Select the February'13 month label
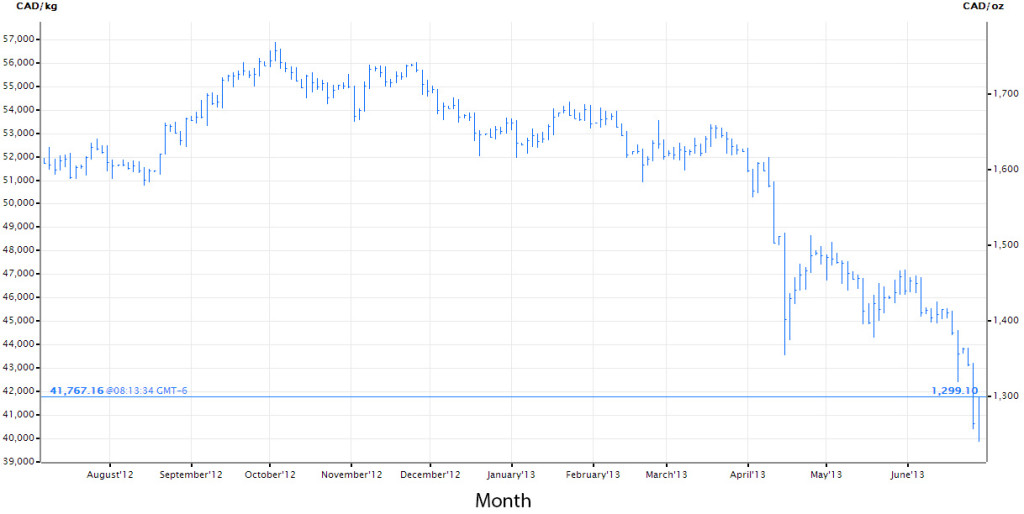Image resolution: width=1024 pixels, height=514 pixels. pos(593,475)
